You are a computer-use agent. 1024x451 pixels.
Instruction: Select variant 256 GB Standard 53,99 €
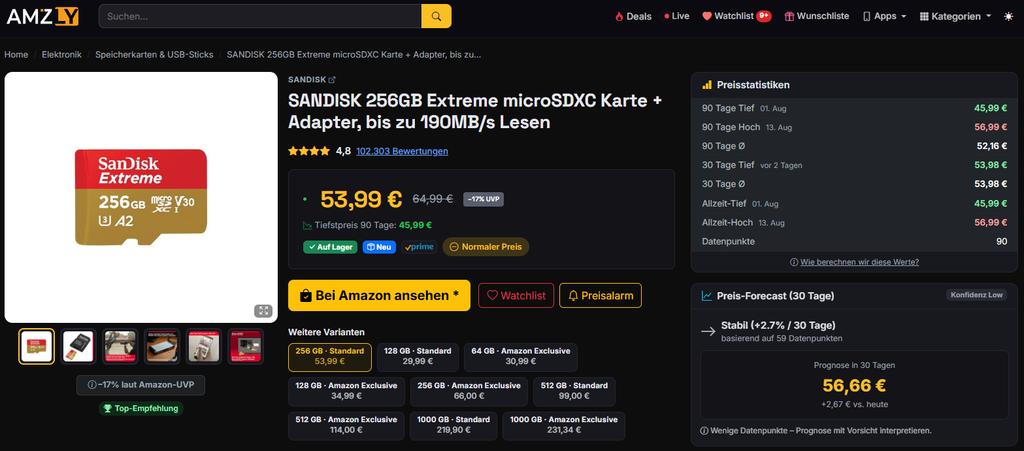point(330,356)
